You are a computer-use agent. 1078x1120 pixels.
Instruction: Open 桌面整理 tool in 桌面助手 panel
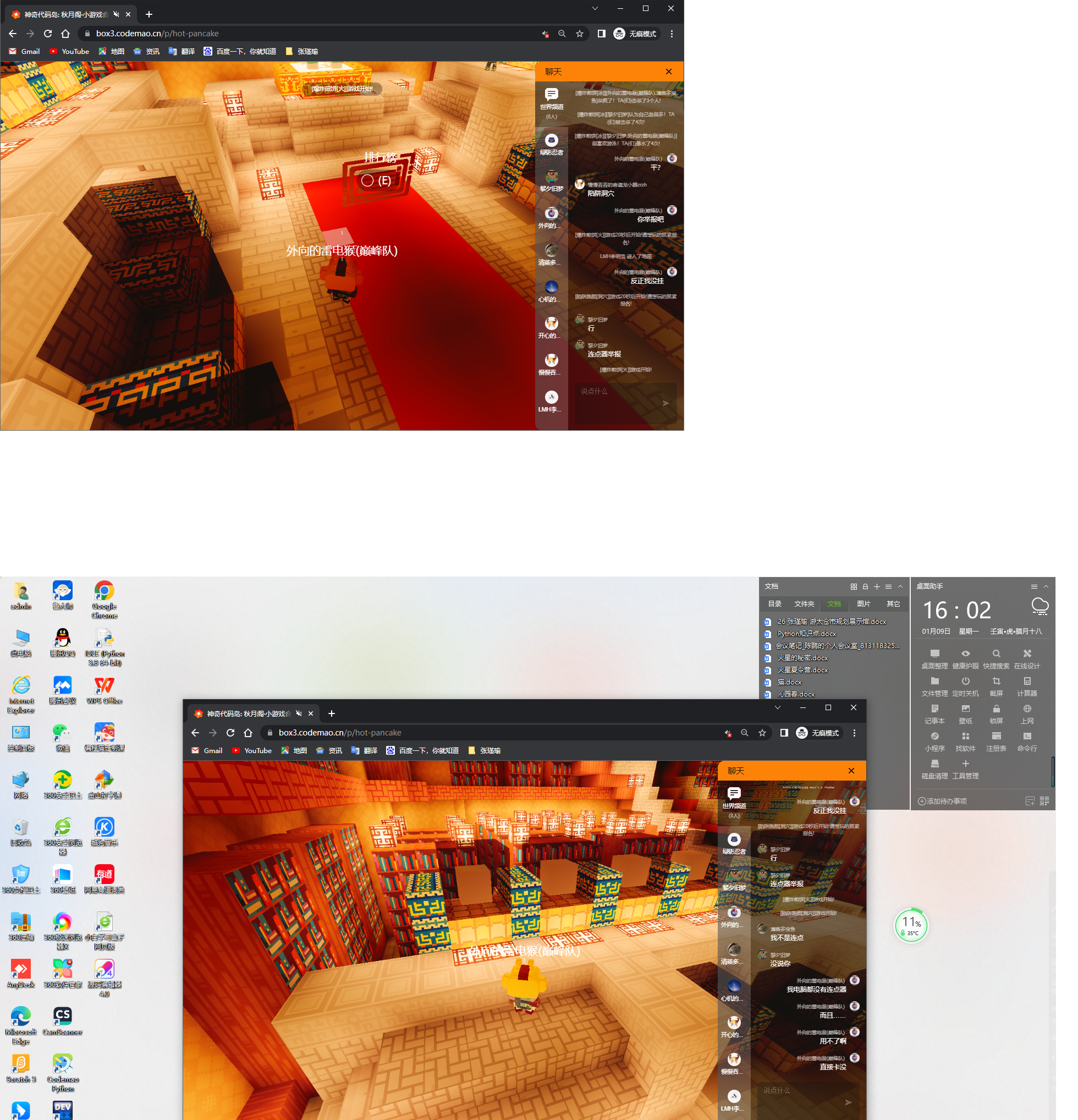(934, 658)
